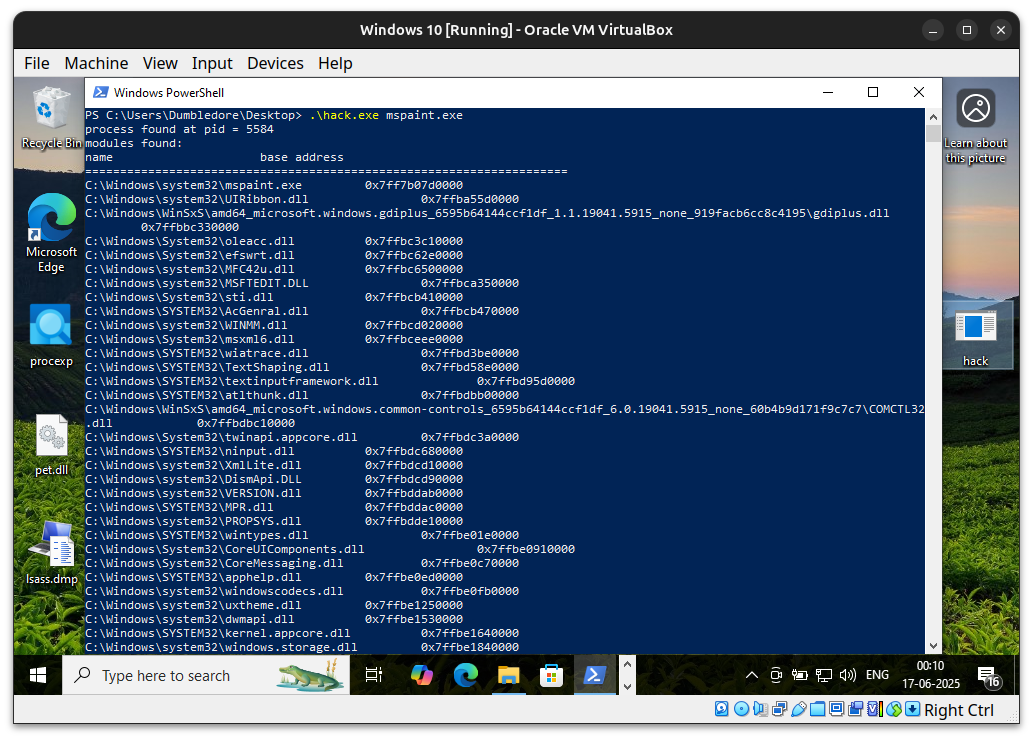Click the UIRibbon.dll module row
The width and height of the screenshot is (1033, 740).
point(302,199)
